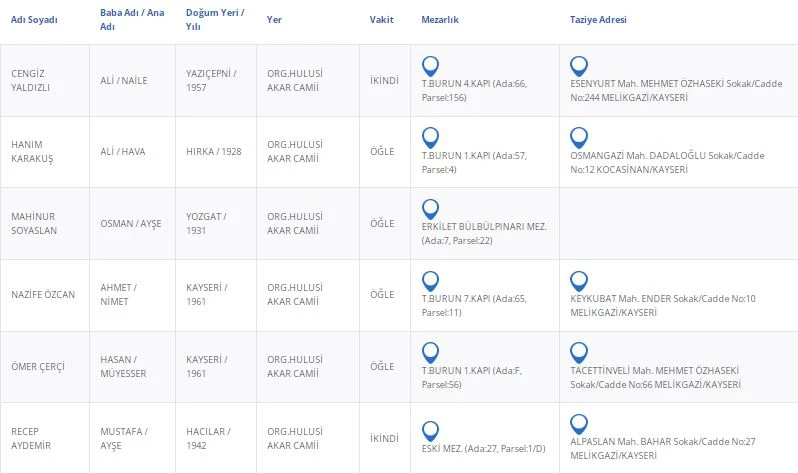Click cemetery map pin for Hanım Karakuş
This screenshot has height=473, width=798.
click(x=431, y=138)
